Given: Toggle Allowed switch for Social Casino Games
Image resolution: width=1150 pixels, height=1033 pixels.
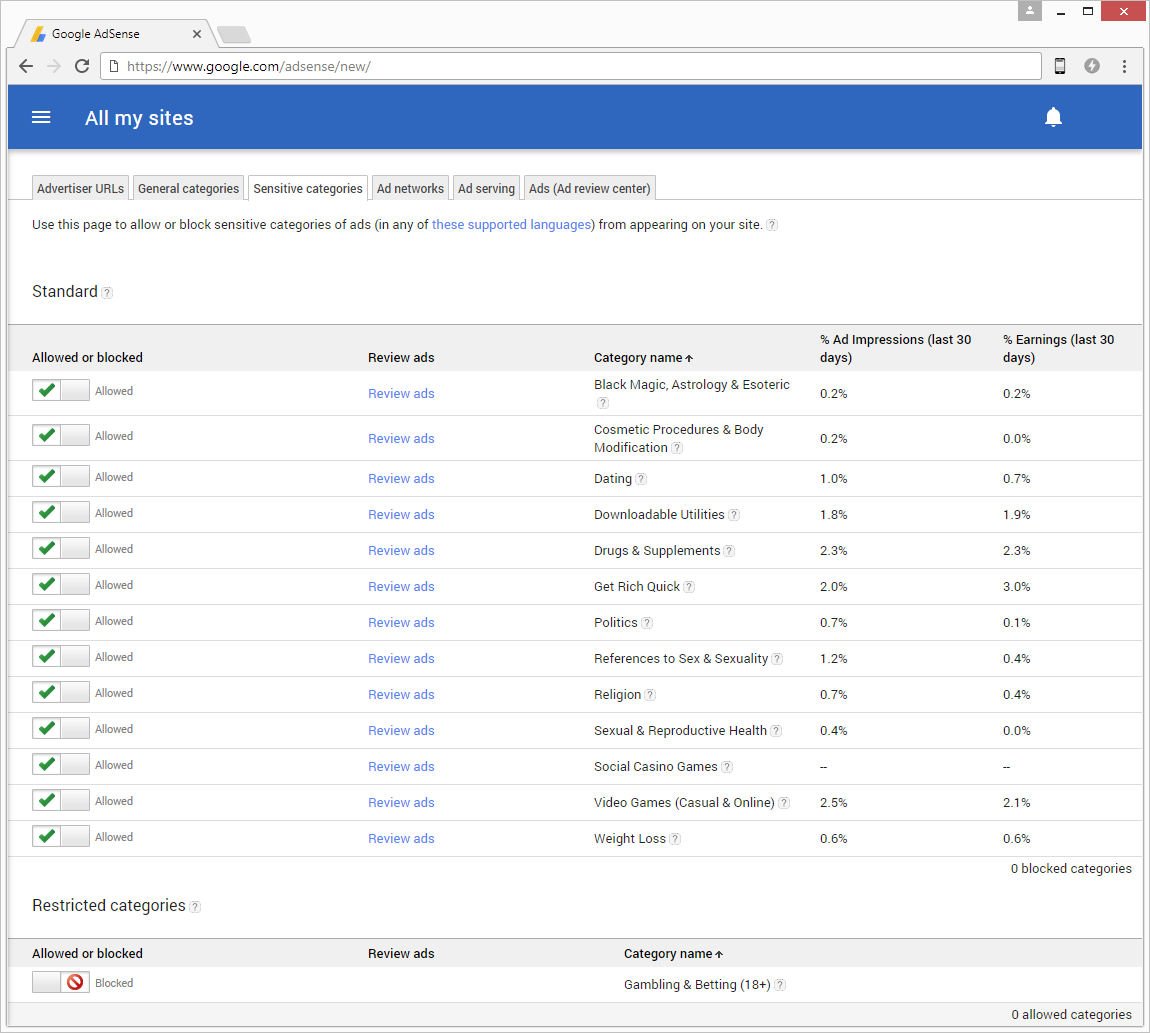Looking at the screenshot, I should click(x=61, y=764).
